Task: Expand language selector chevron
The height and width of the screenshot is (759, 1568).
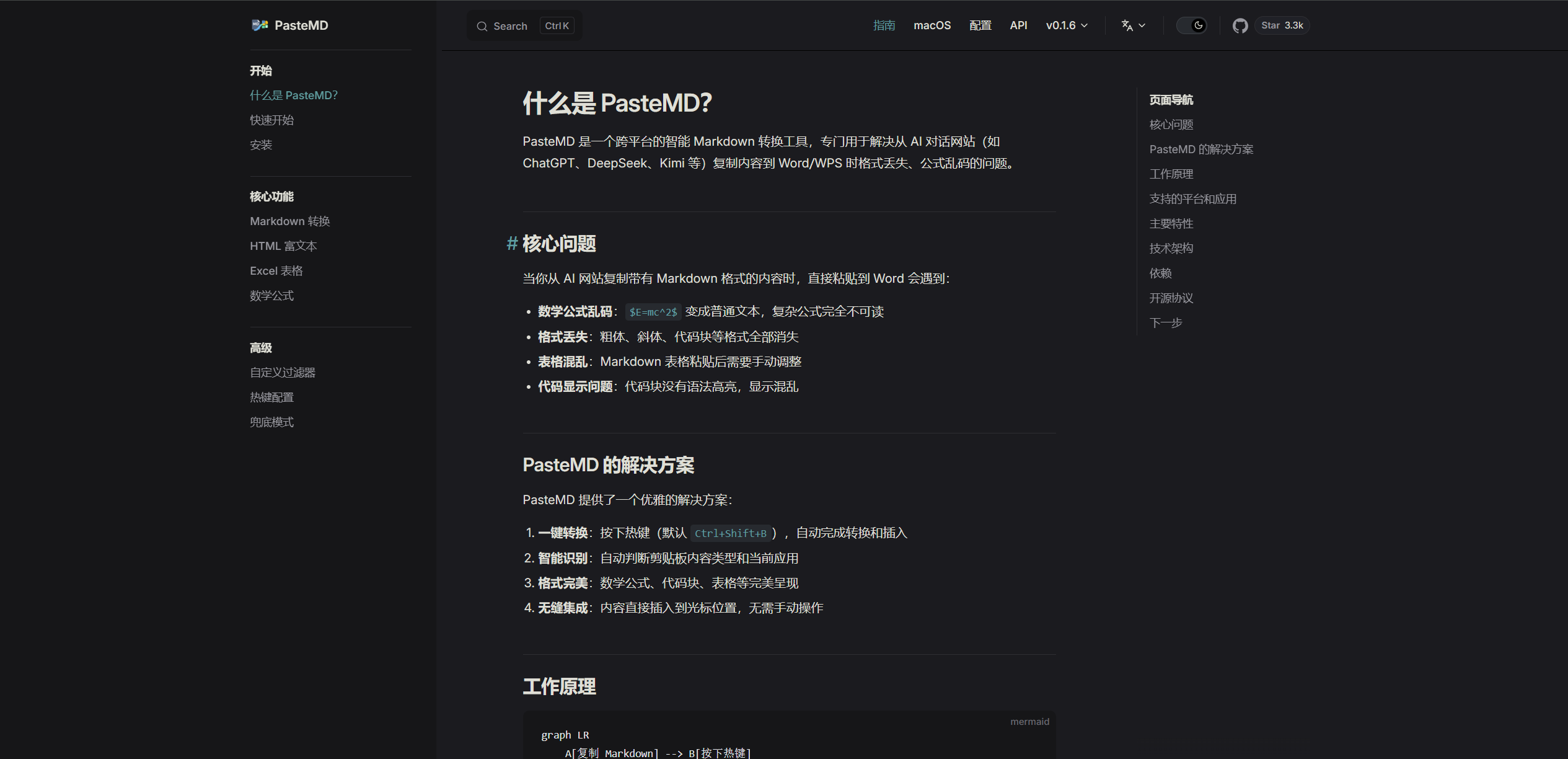Action: click(x=1142, y=25)
